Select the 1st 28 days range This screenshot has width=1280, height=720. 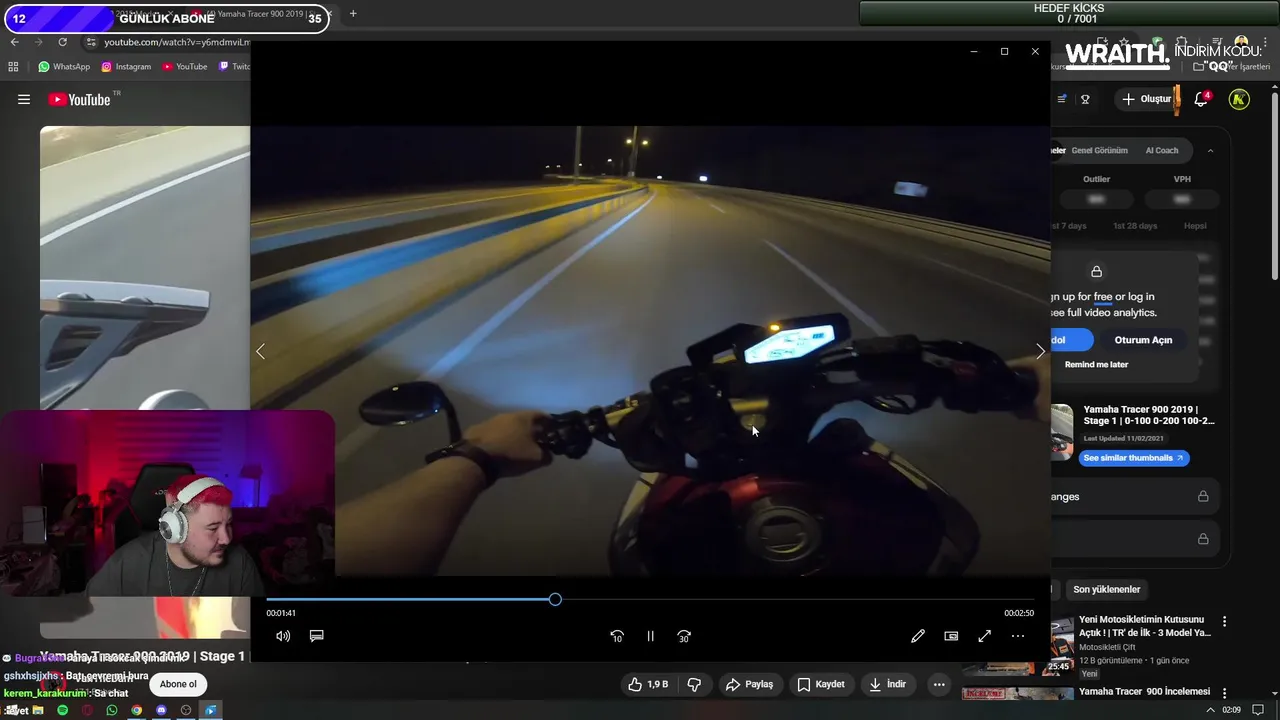(x=1135, y=226)
